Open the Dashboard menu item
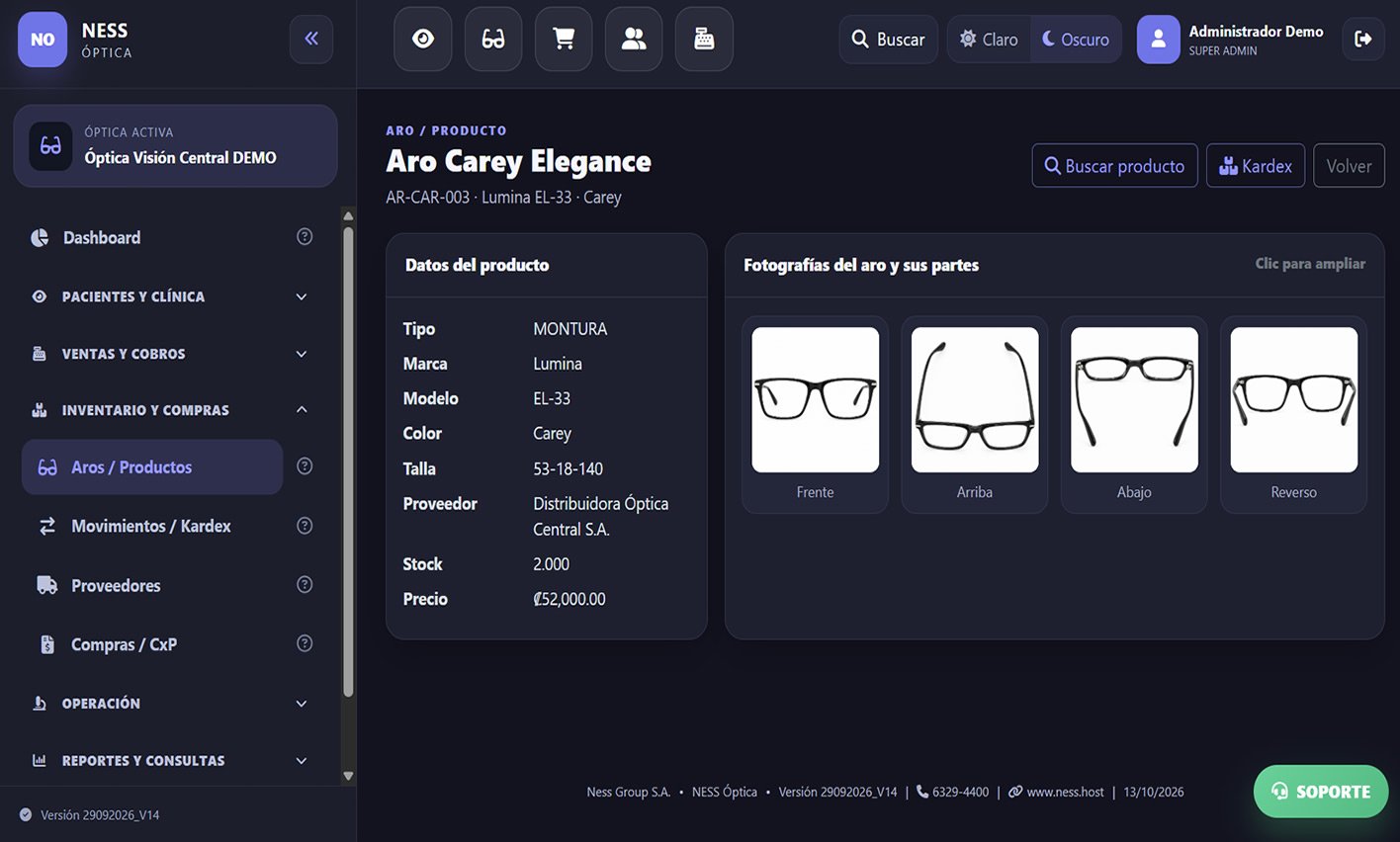The image size is (1400, 842). click(152, 237)
